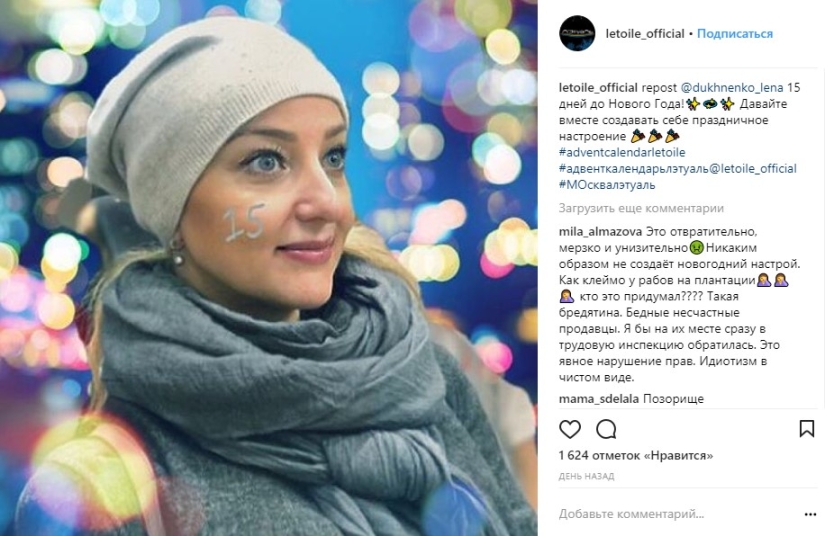Open the three-dots more options menu
This screenshot has width=825, height=536.
point(810,514)
